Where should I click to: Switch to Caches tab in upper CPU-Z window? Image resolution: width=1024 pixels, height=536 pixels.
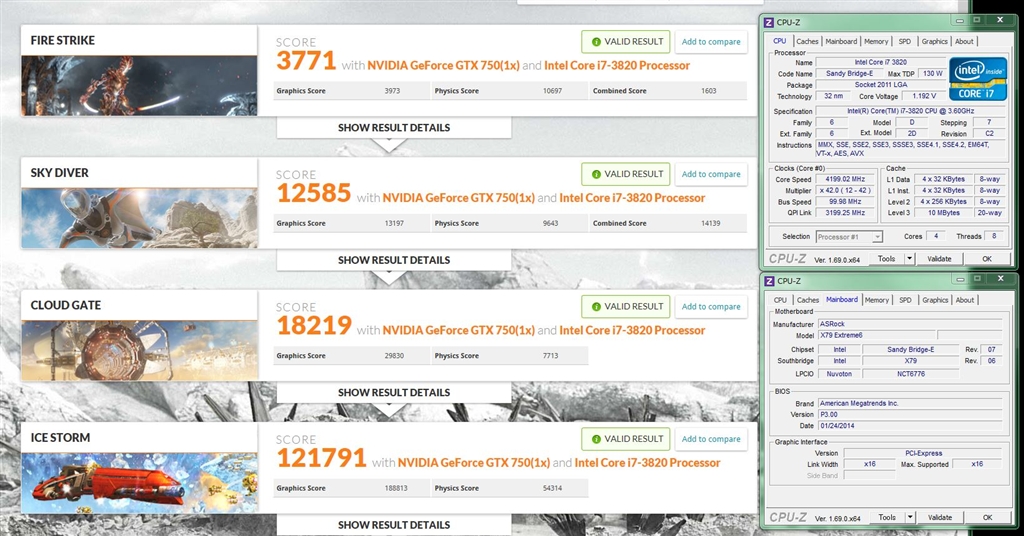[807, 41]
